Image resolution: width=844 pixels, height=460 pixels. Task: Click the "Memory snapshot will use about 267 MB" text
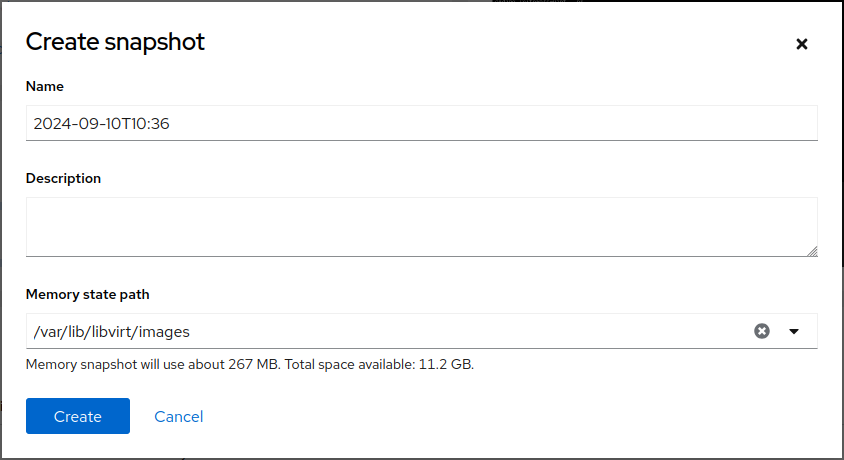(x=150, y=365)
